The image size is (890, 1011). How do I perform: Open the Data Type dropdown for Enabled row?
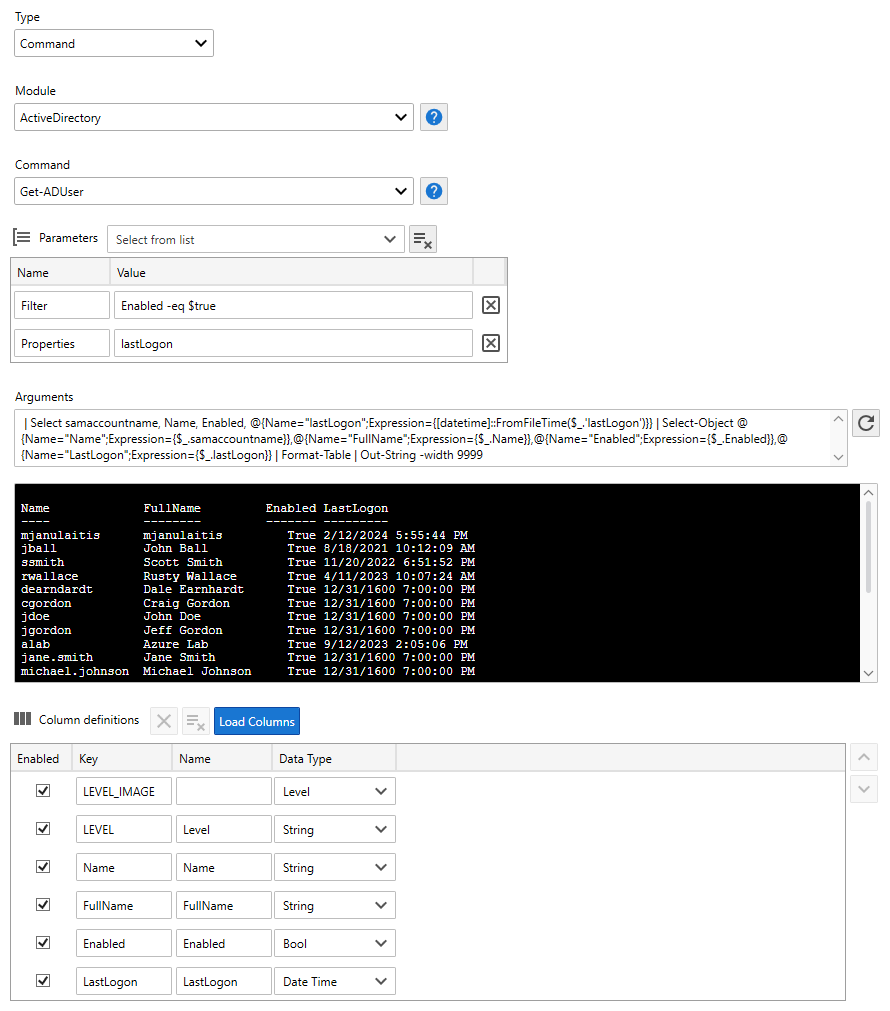click(334, 943)
